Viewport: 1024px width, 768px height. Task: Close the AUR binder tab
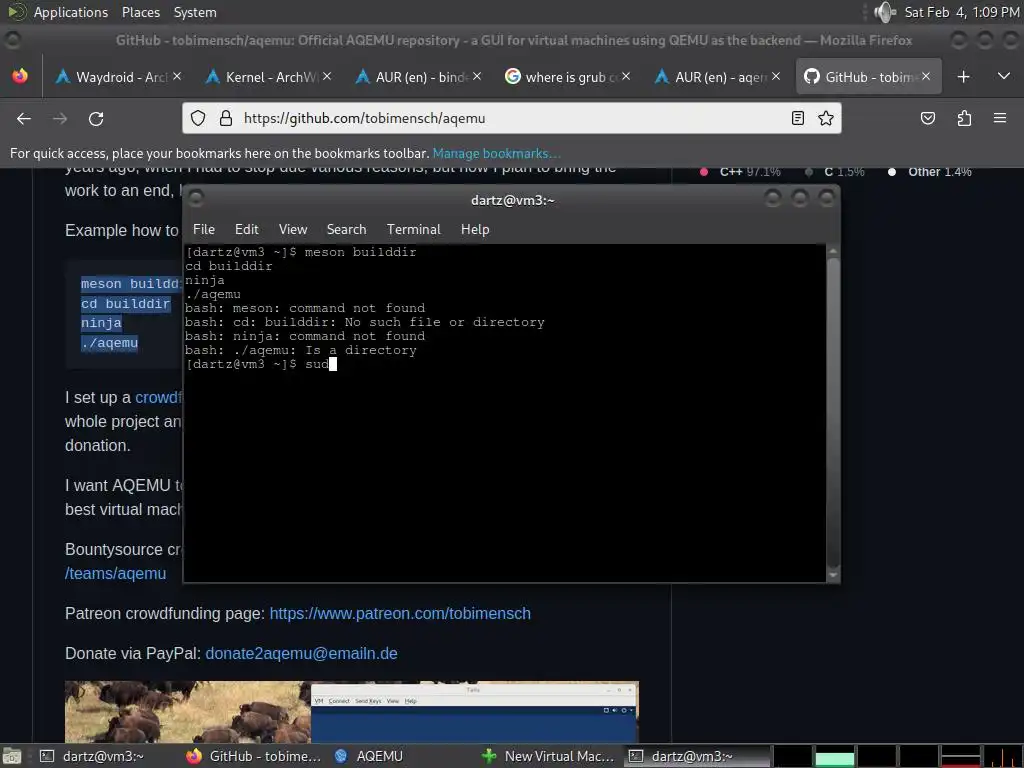point(477,76)
